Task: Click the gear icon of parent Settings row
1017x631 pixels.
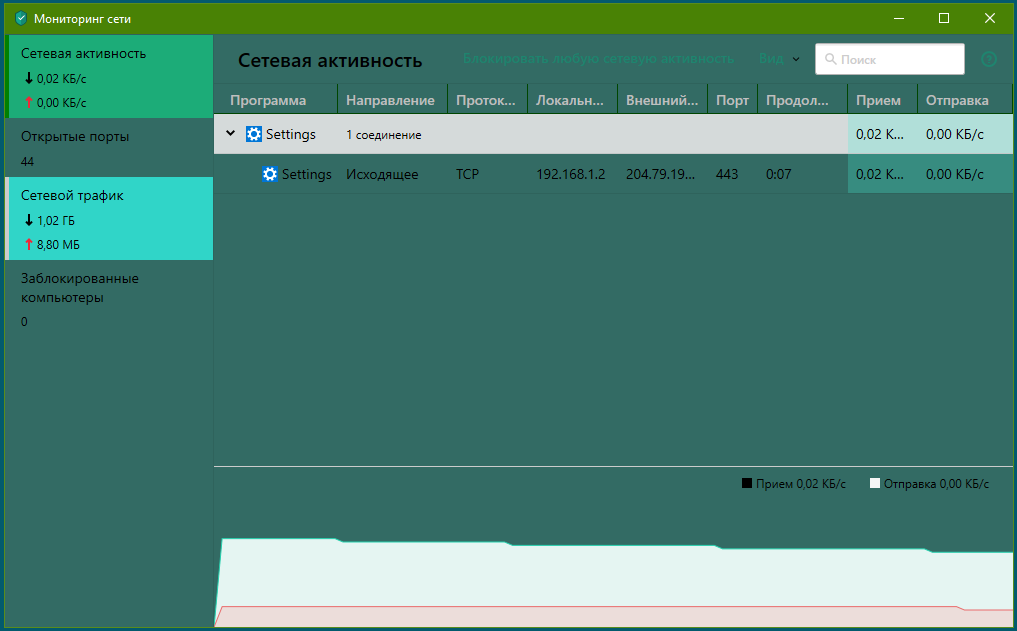Action: click(254, 134)
